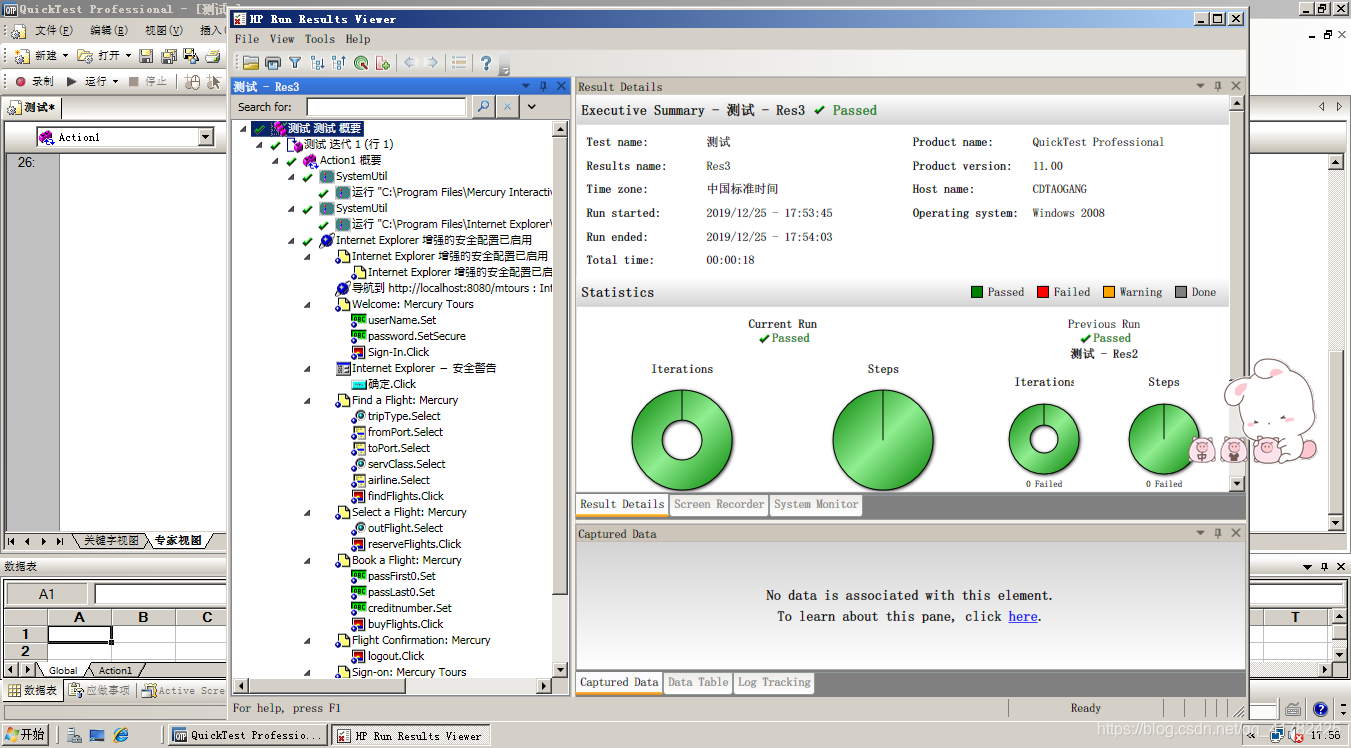
Task: Open the Result Details pane menu arrow
Action: coord(1200,87)
